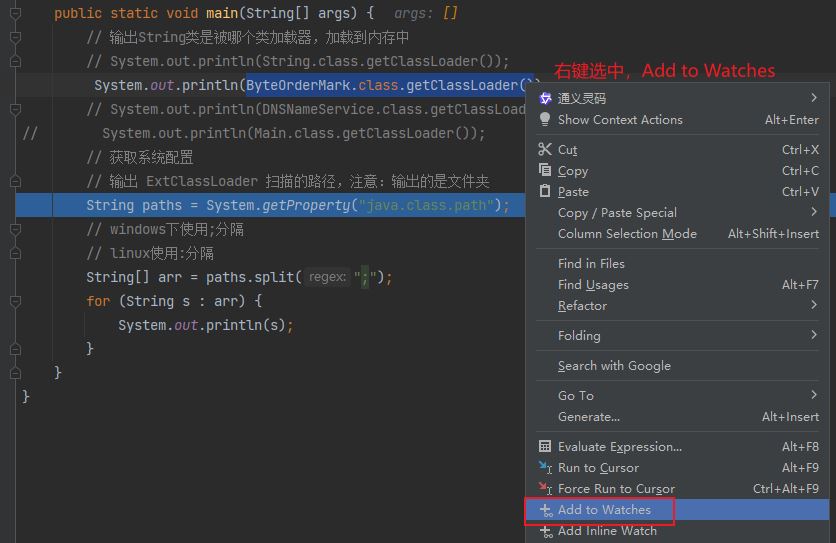
Task: Open the Go To submenu
Action: point(677,396)
